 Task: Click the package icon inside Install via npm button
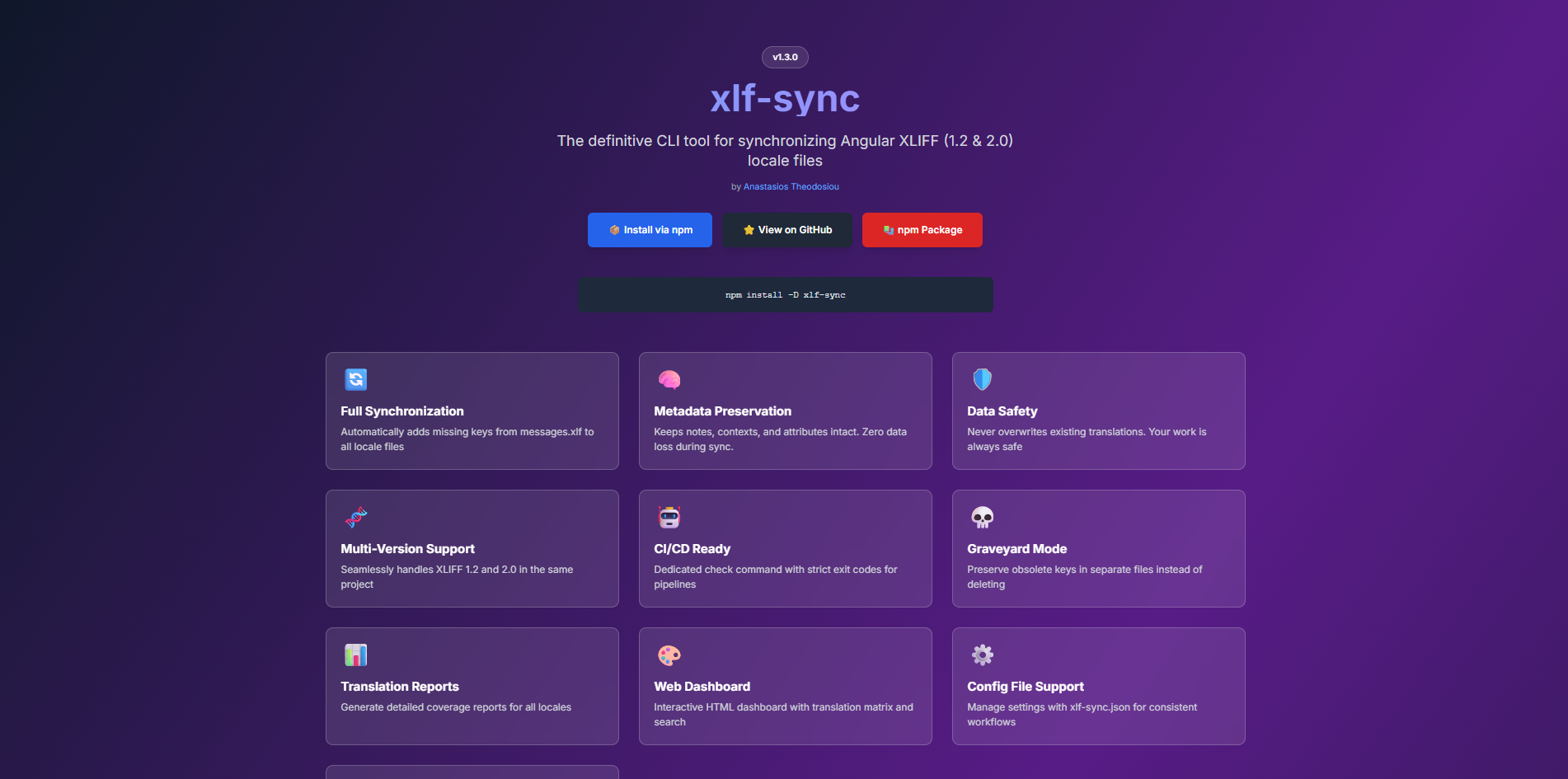615,230
